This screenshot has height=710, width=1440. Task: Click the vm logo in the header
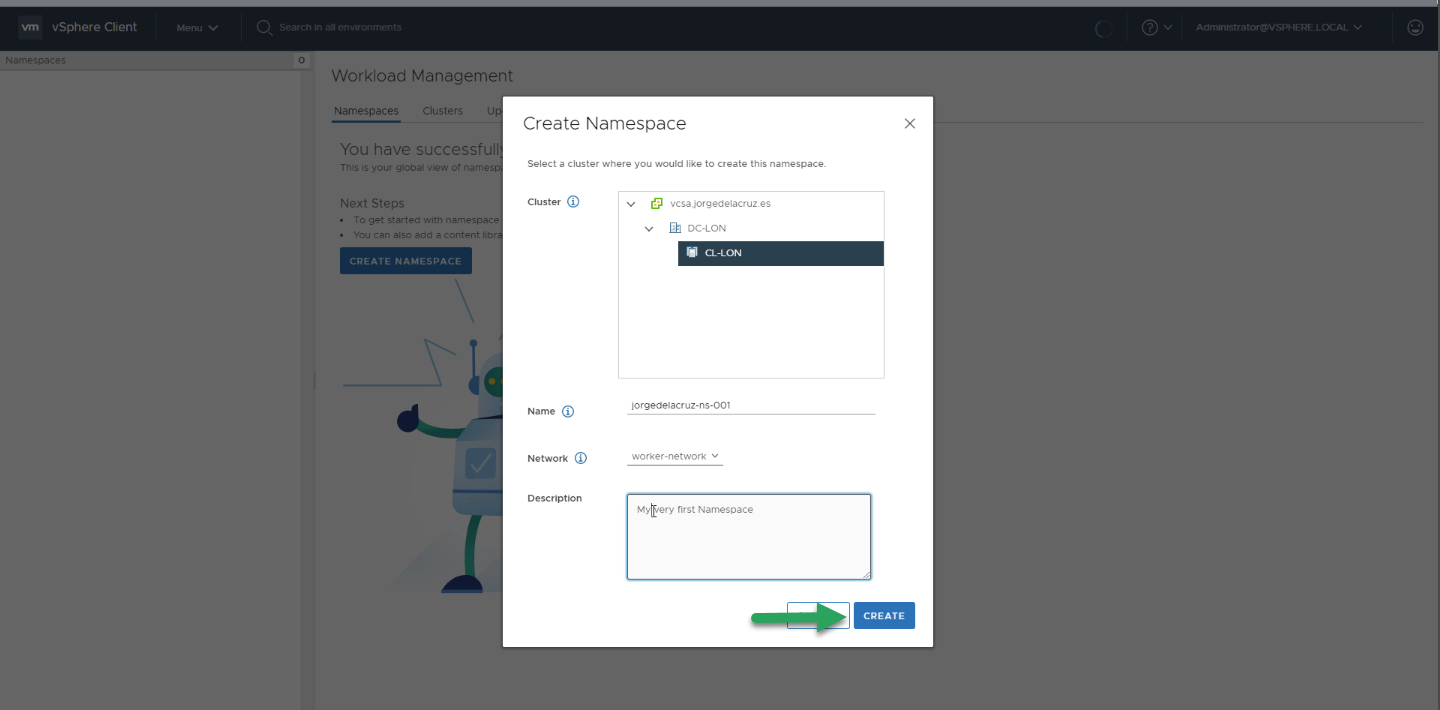tap(30, 27)
